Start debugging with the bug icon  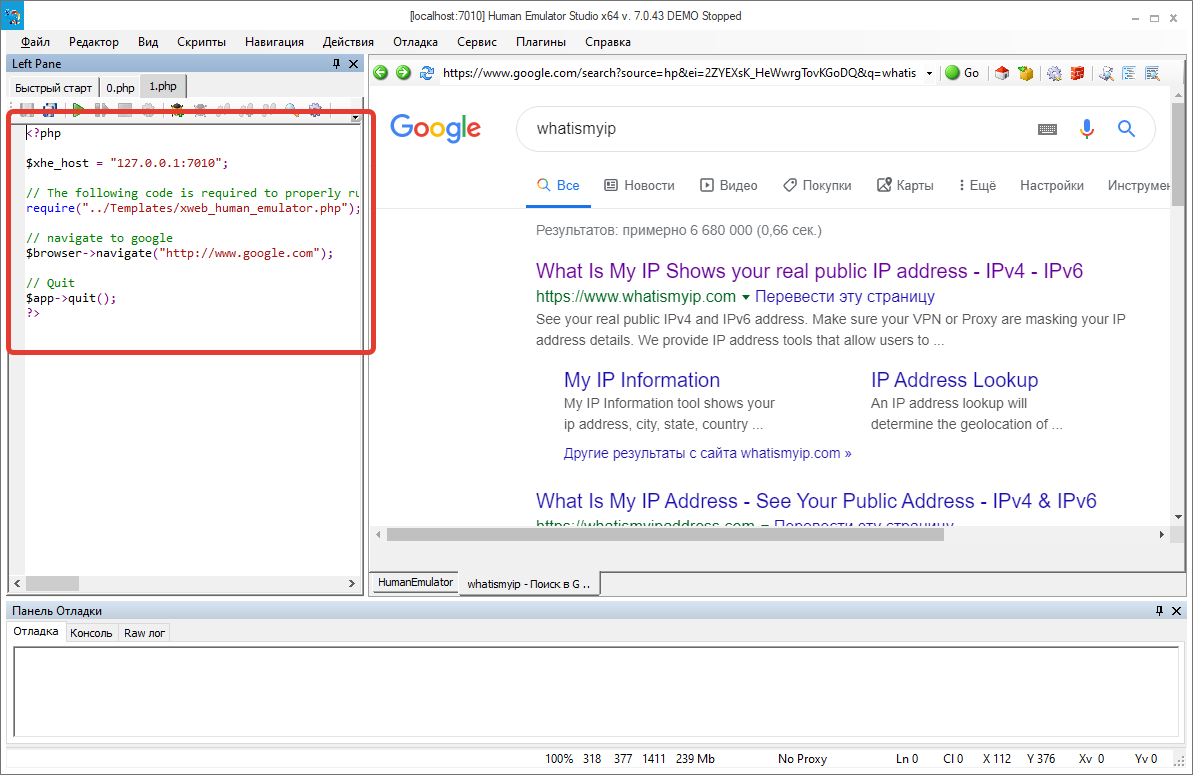pyautogui.click(x=177, y=110)
